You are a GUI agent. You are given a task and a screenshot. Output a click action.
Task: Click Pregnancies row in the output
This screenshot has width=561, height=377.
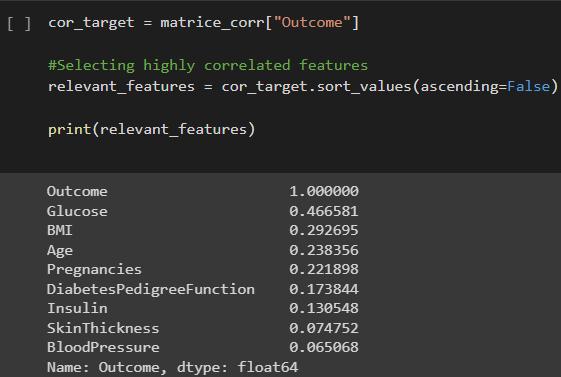point(203,269)
